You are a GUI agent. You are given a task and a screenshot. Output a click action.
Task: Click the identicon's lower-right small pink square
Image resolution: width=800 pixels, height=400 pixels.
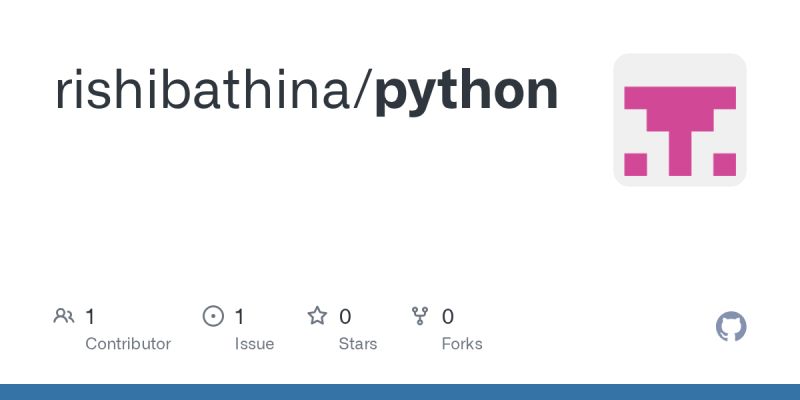tap(724, 164)
